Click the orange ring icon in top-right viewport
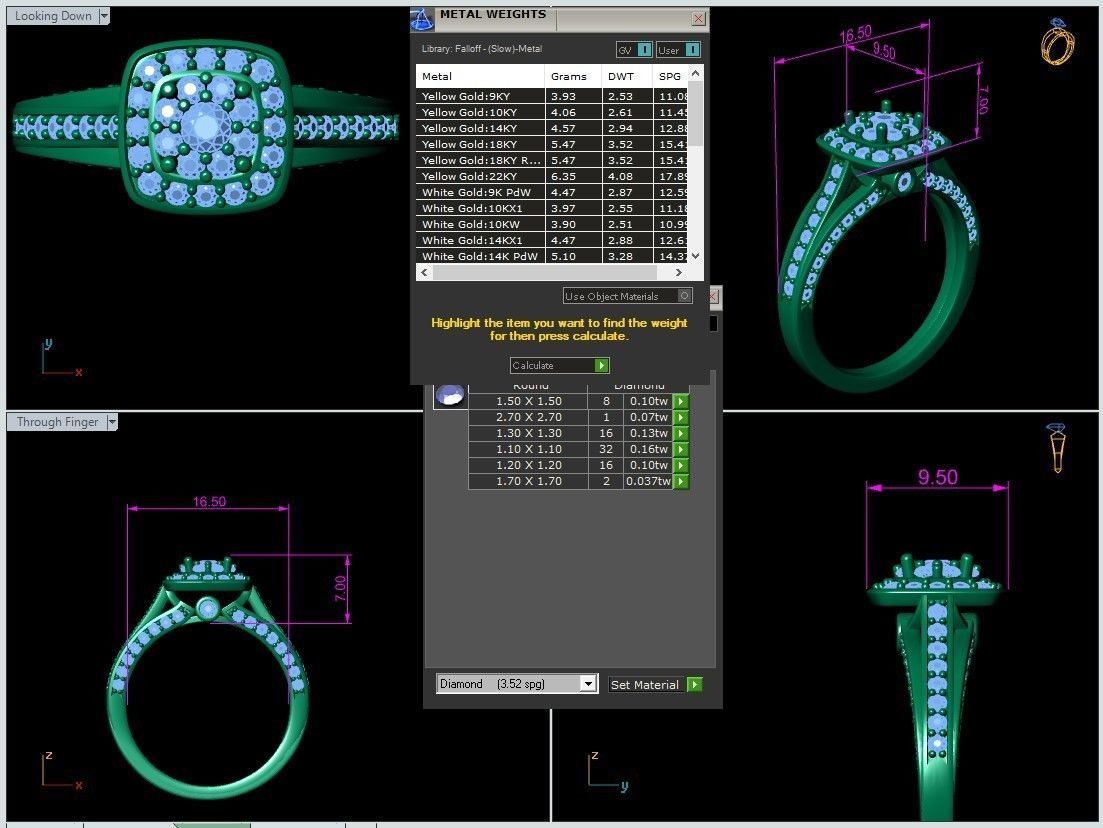Image resolution: width=1103 pixels, height=828 pixels. 1057,42
